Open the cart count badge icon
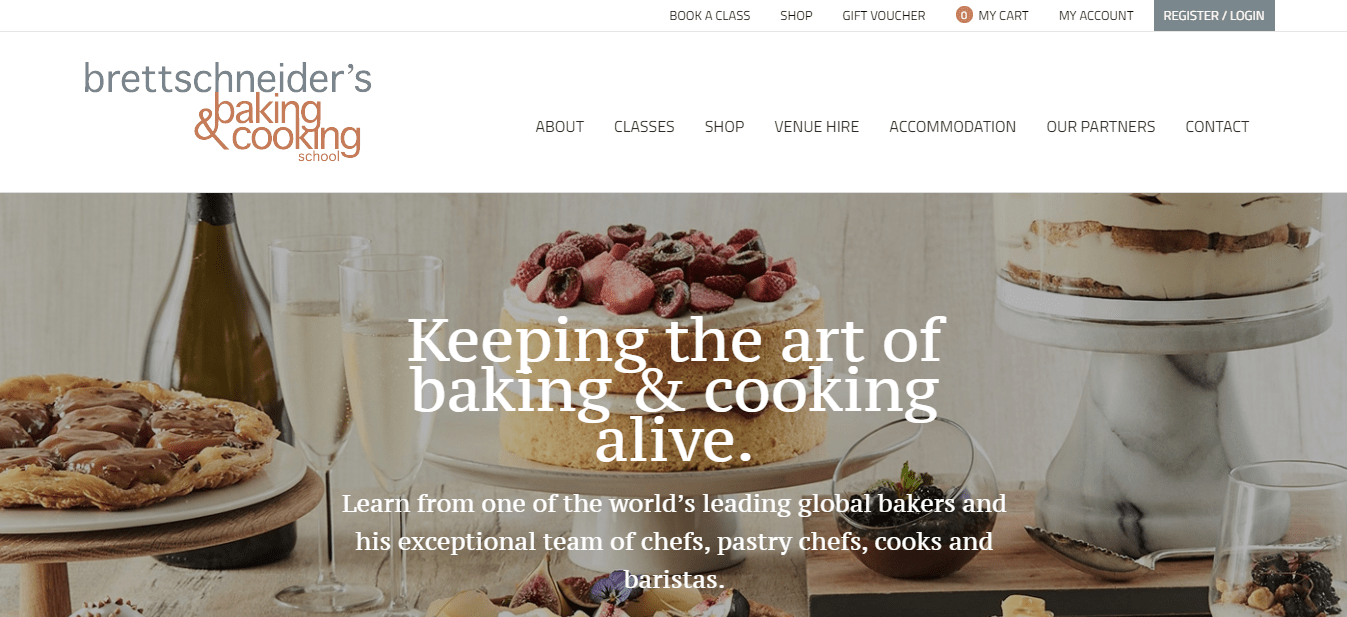 964,15
